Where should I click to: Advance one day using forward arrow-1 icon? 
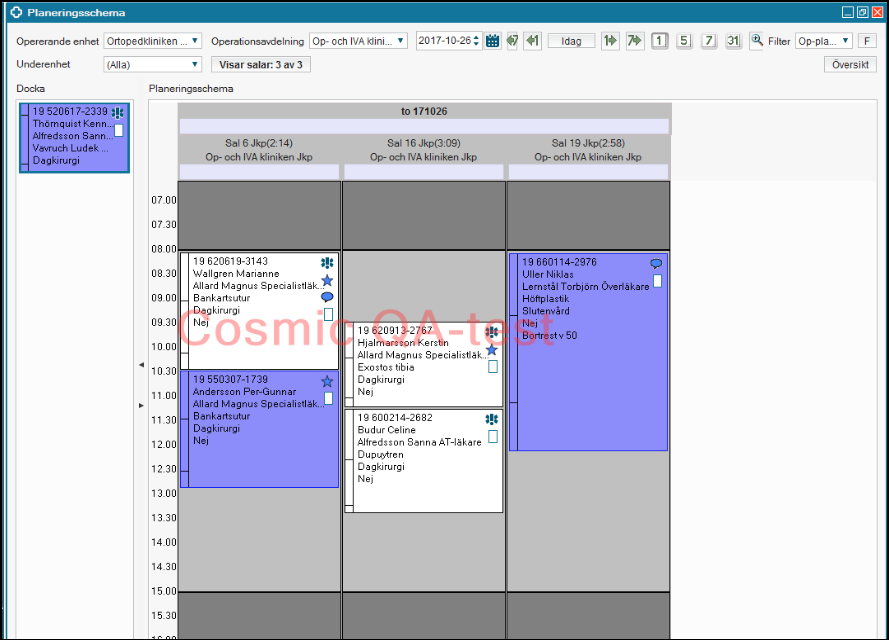click(610, 41)
